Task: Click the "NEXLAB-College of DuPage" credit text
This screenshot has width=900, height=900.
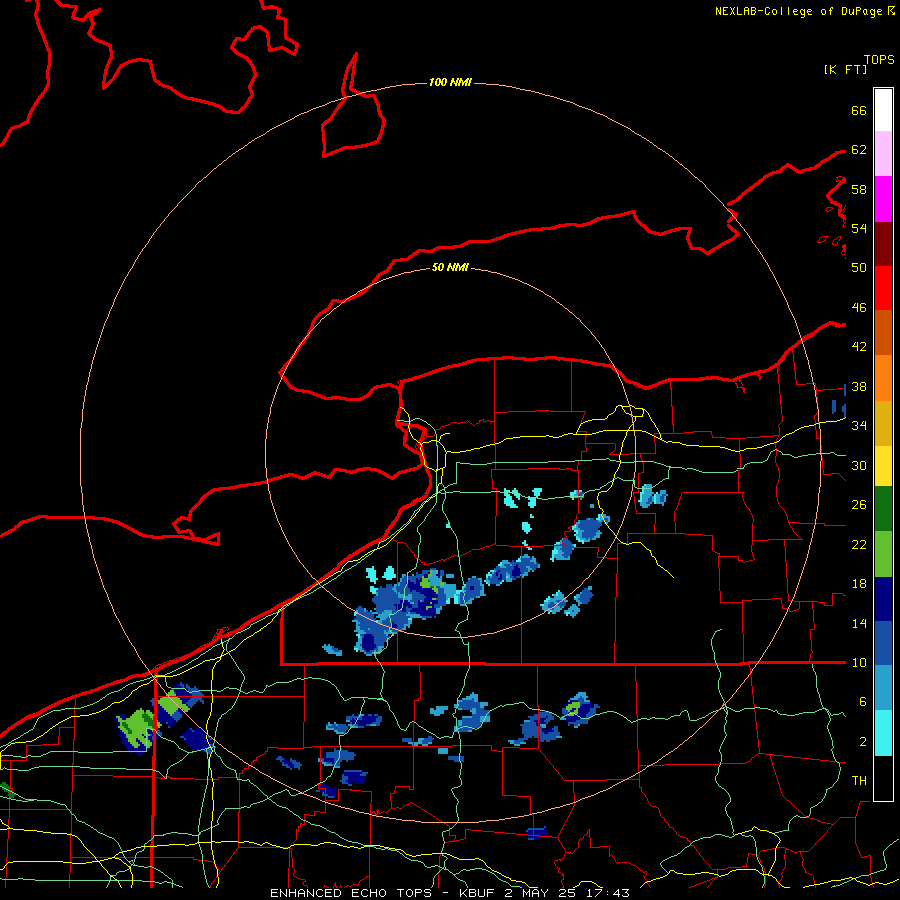Action: click(x=798, y=11)
